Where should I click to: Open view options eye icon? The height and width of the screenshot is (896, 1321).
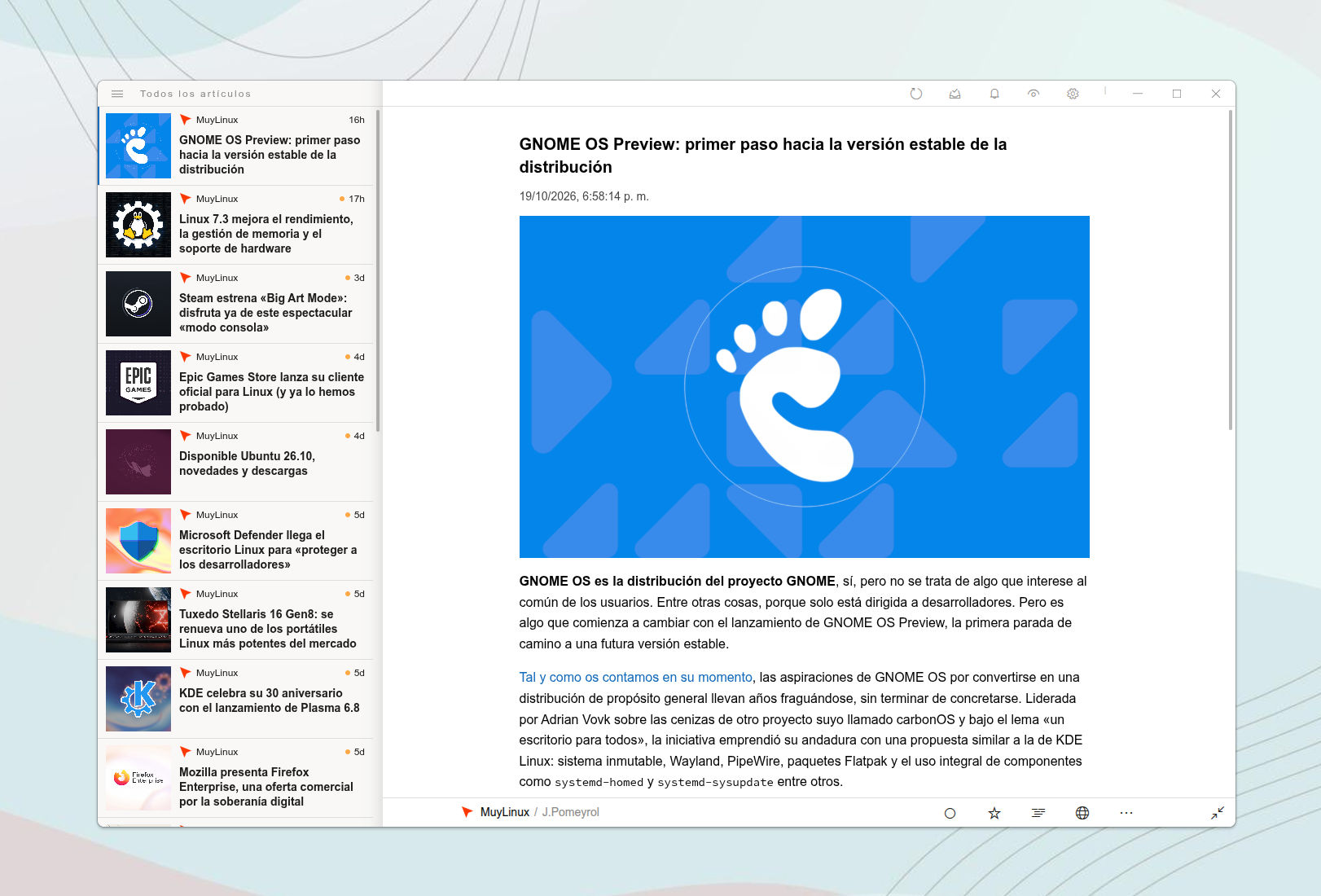pyautogui.click(x=1034, y=94)
